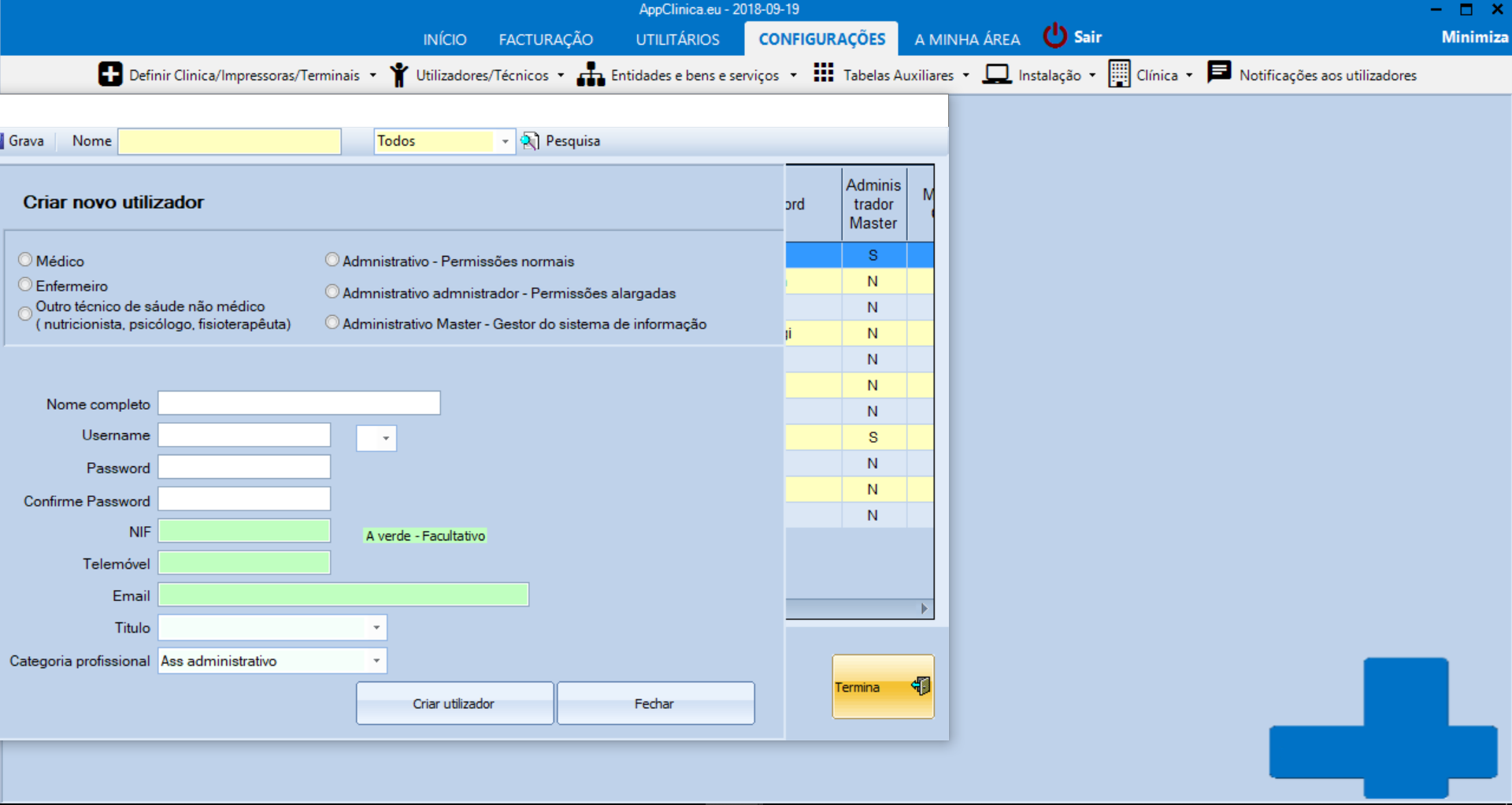The height and width of the screenshot is (805, 1512).
Task: Click the Nome completo field
Action: click(299, 403)
